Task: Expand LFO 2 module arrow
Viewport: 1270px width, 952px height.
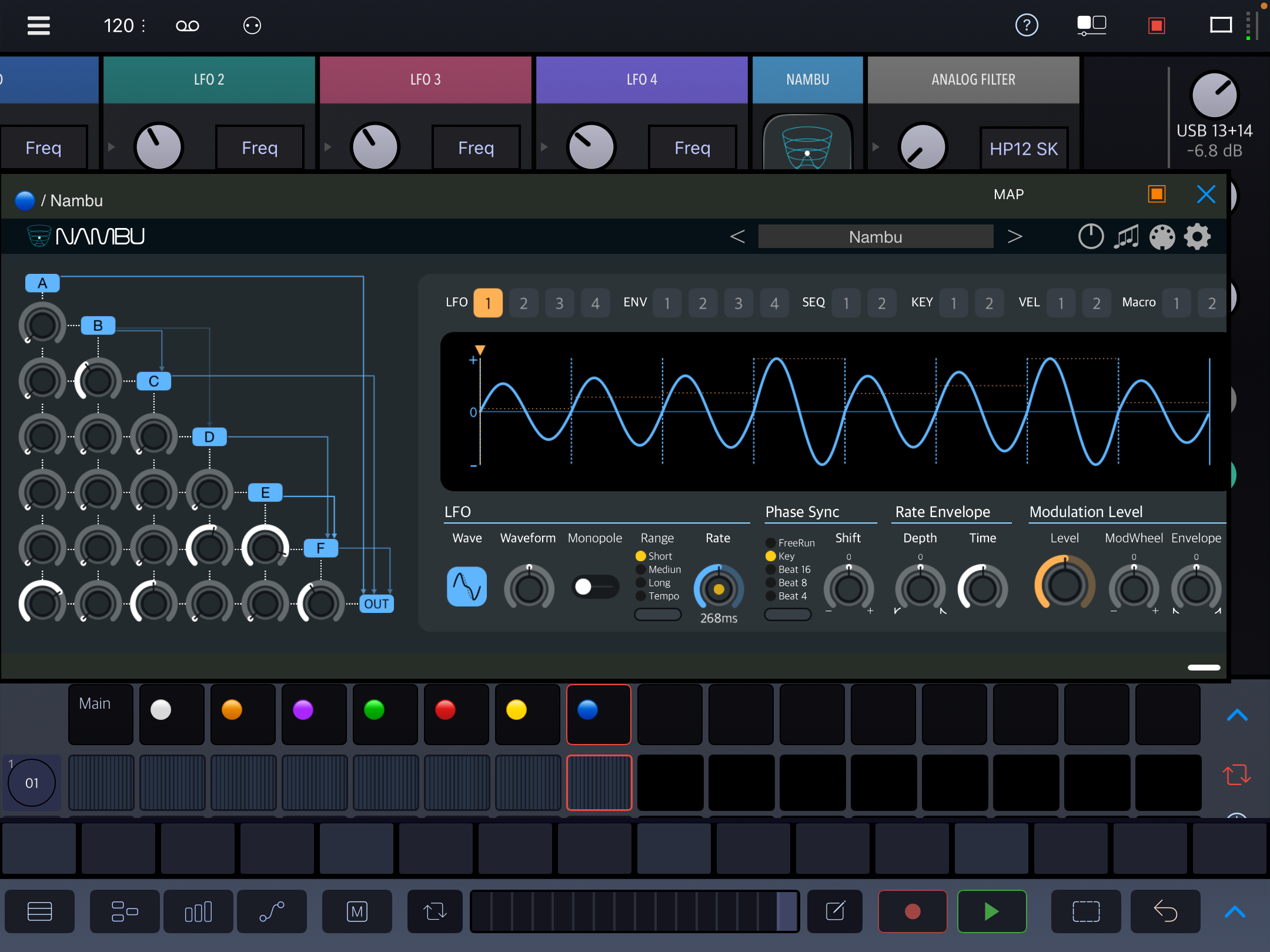Action: point(111,147)
